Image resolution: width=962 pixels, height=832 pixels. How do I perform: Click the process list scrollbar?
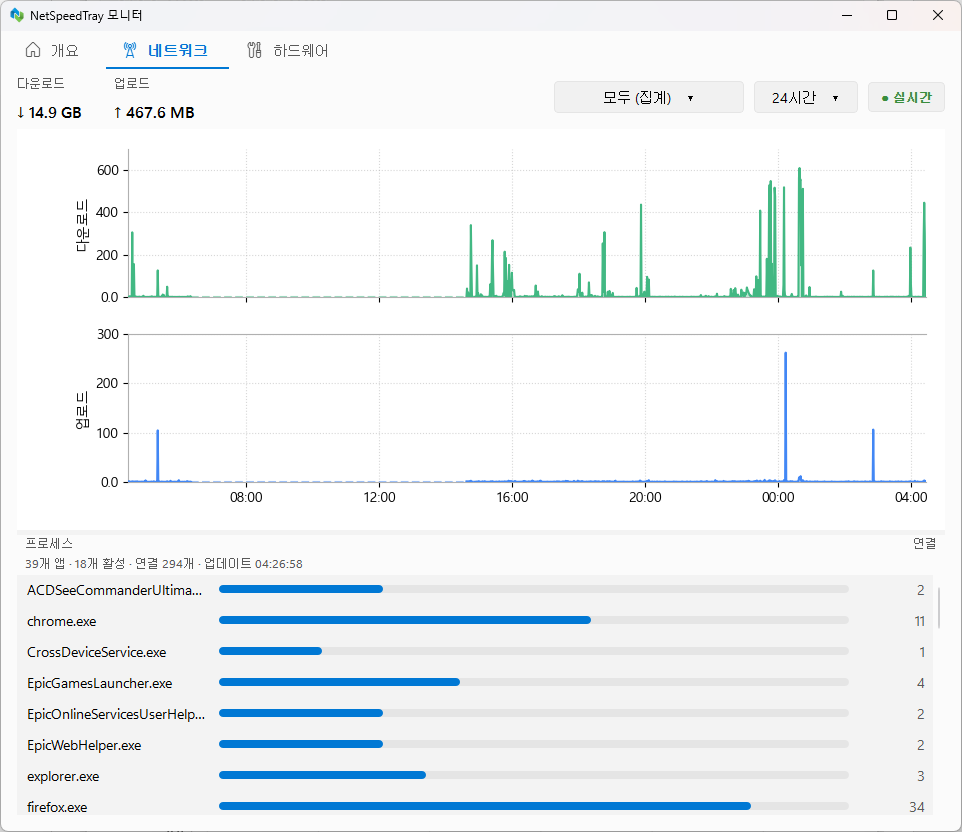pos(939,607)
